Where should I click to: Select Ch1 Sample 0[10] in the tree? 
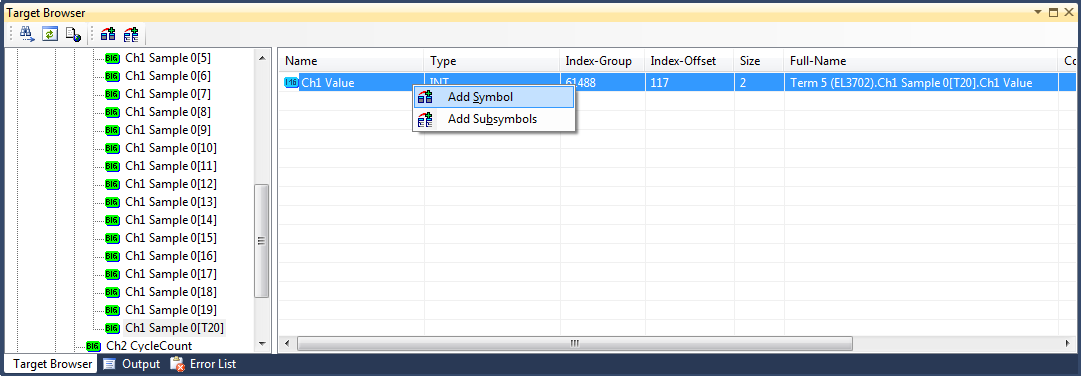click(171, 148)
